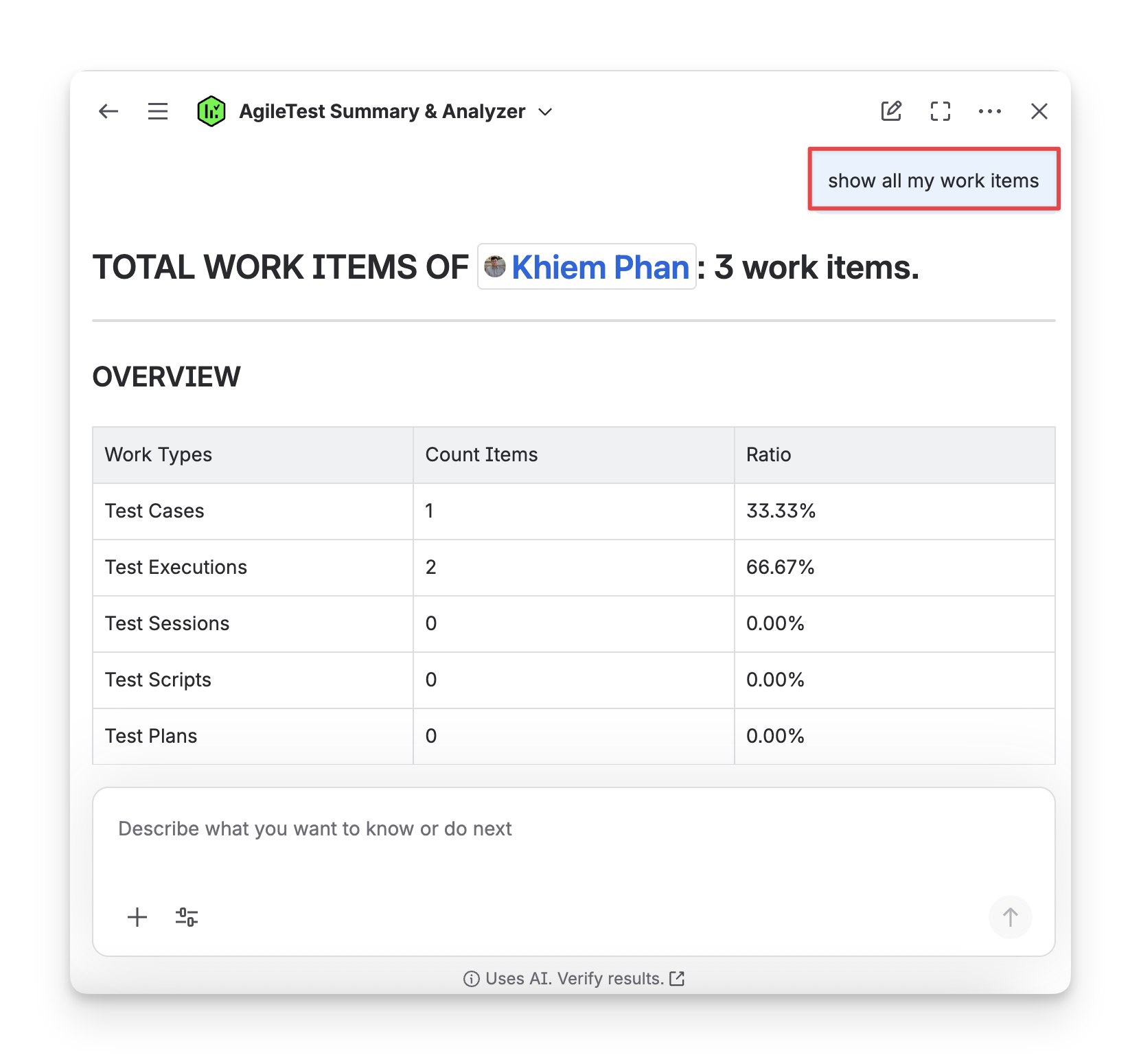
Task: Open the three-dot more options menu
Action: pyautogui.click(x=989, y=111)
